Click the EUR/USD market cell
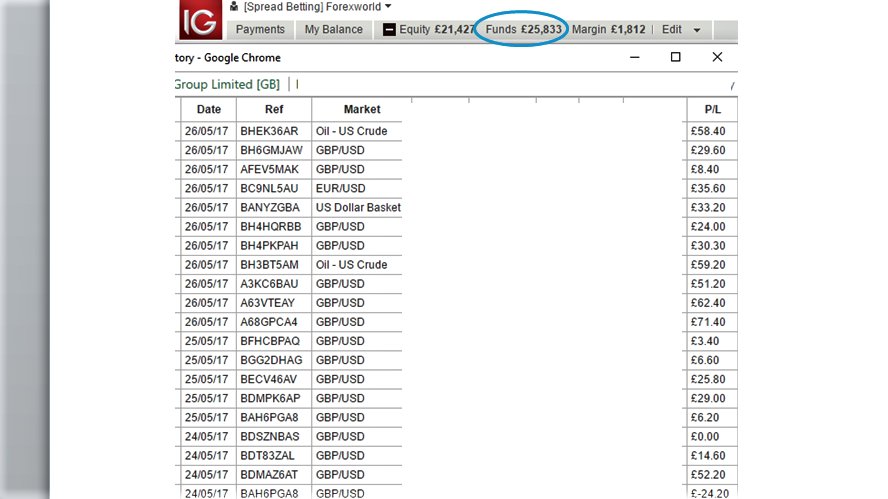 (340, 189)
